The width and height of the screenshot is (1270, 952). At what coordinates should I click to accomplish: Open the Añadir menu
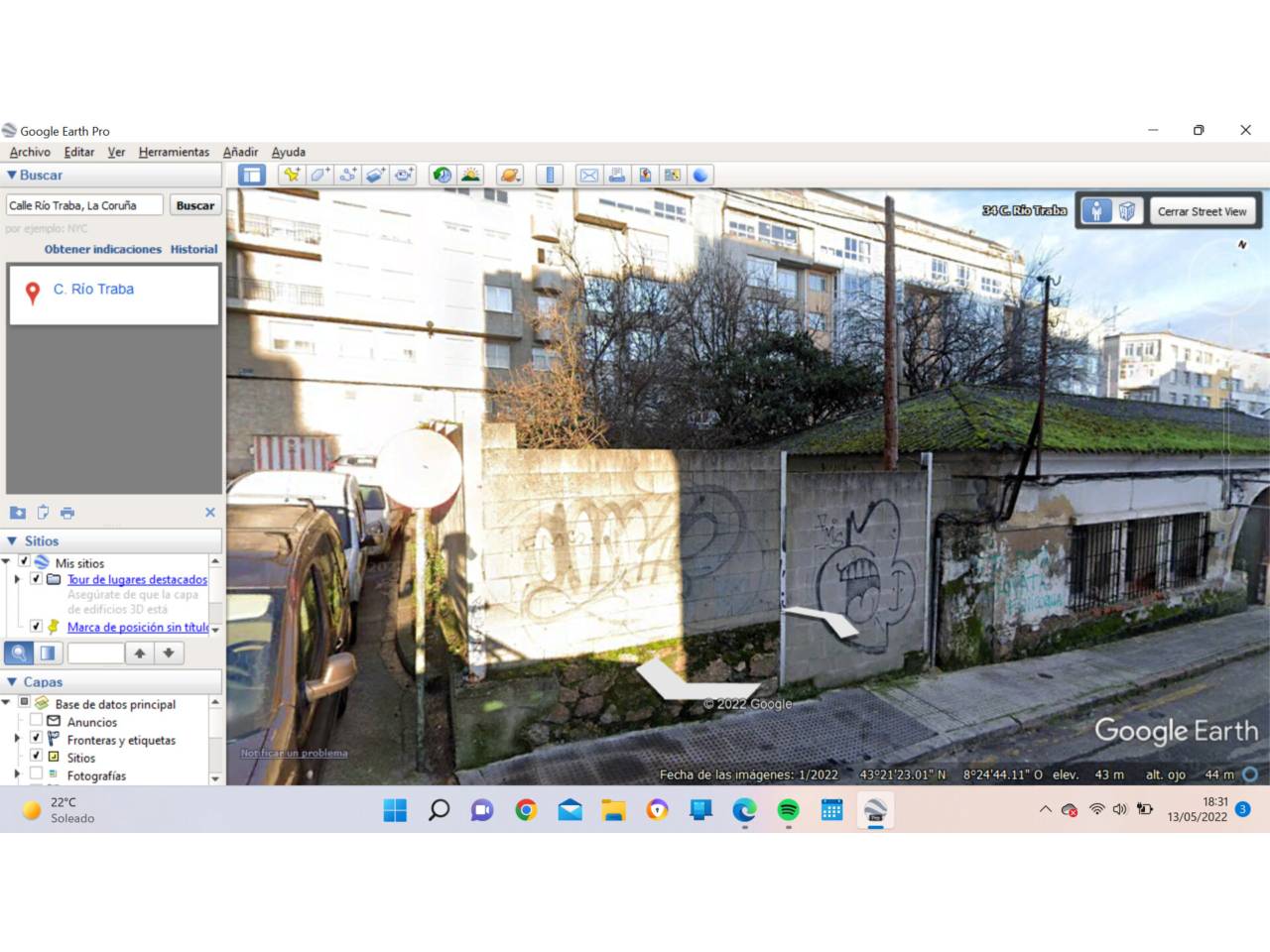coord(240,152)
